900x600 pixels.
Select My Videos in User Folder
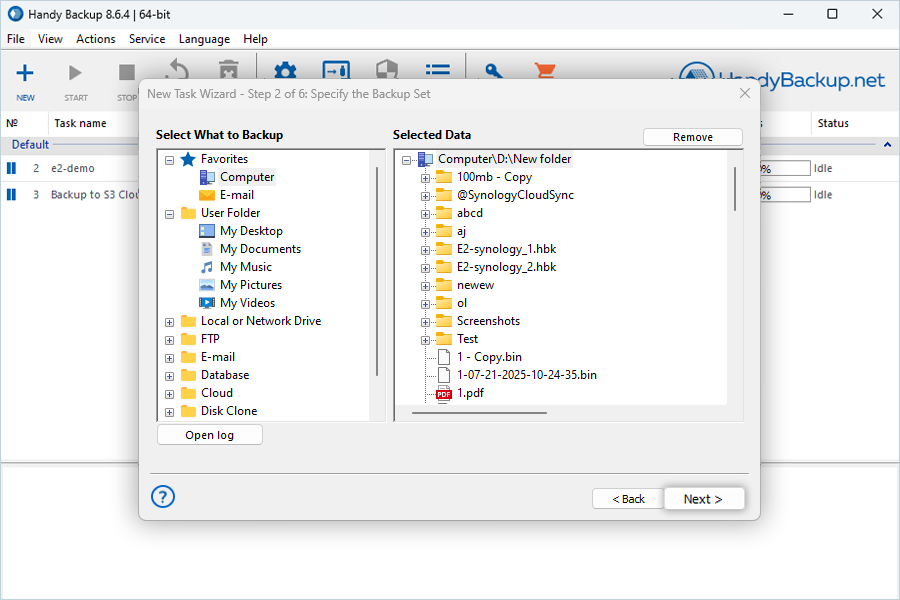tap(247, 303)
